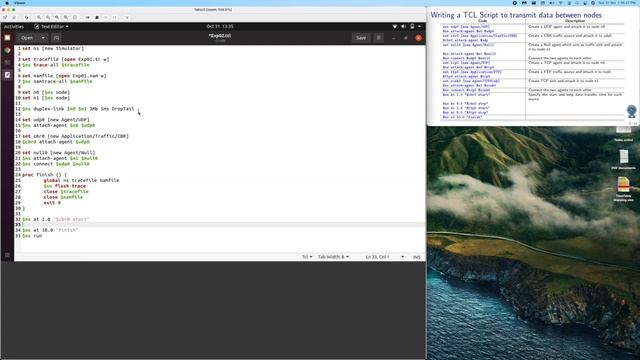Image resolution: width=640 pixels, height=360 pixels.
Task: Click line 1 'set ns [new Simulator]'
Action: point(53,49)
